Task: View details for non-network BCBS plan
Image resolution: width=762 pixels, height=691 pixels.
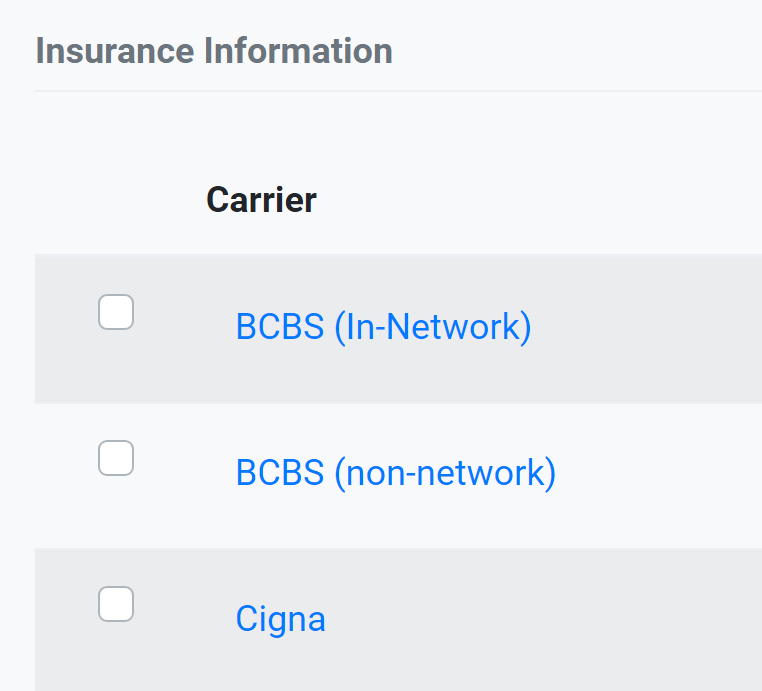Action: pyautogui.click(x=396, y=473)
